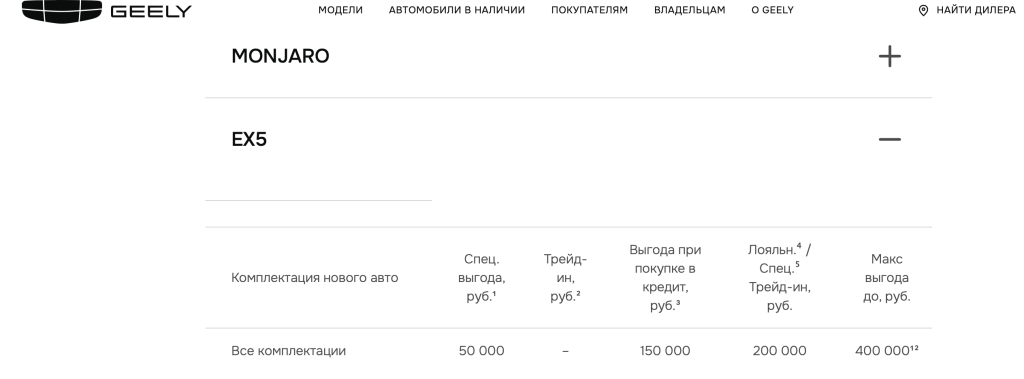Click the GEELY wordmark text
This screenshot has height=379, width=1024.
[x=151, y=11]
